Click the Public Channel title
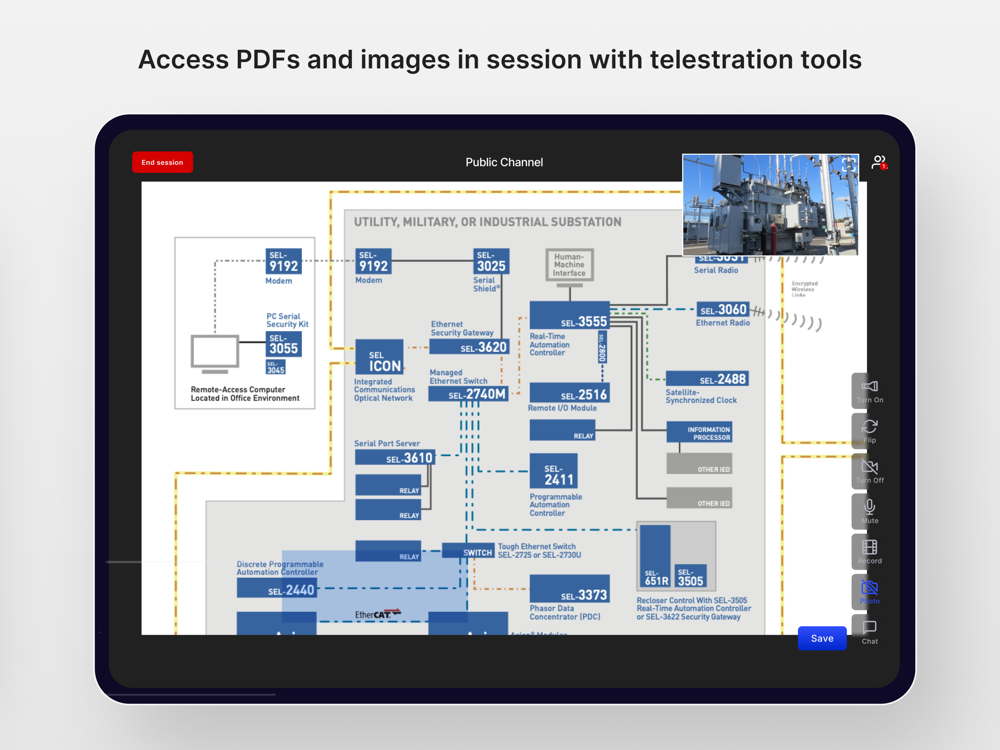The width and height of the screenshot is (1000, 750). pyautogui.click(x=504, y=162)
